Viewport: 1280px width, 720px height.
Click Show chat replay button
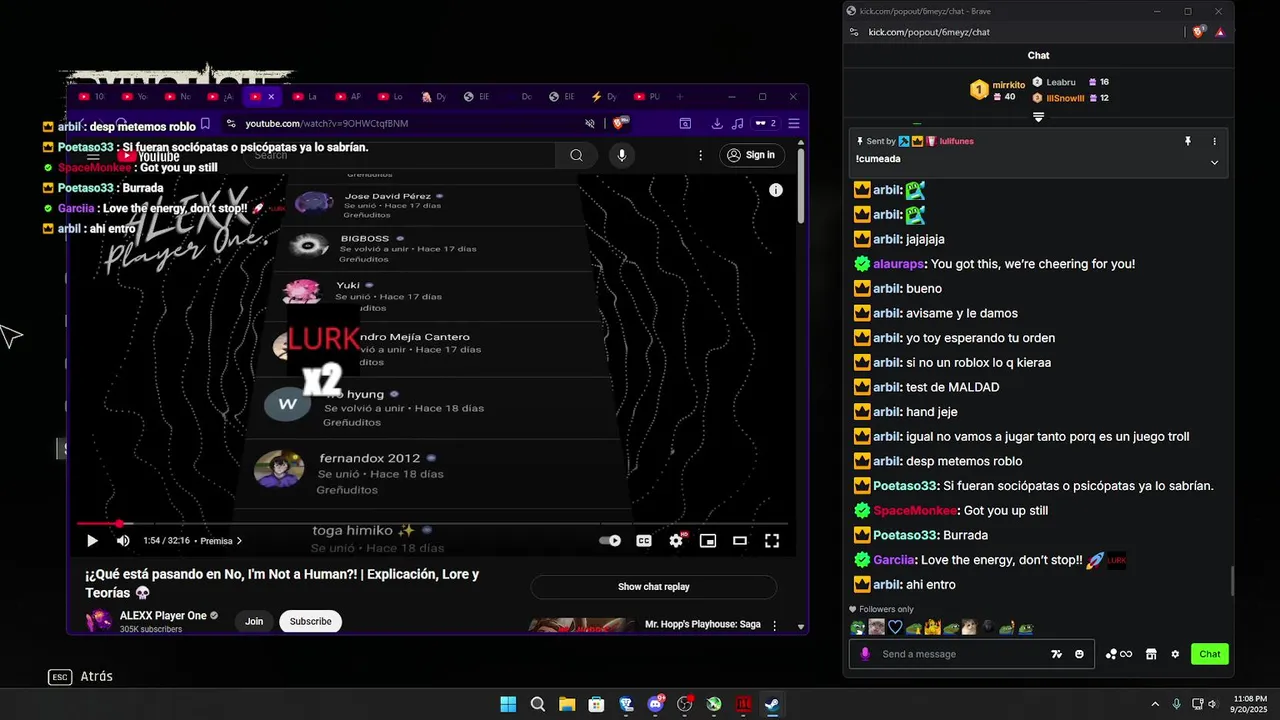pyautogui.click(x=653, y=587)
